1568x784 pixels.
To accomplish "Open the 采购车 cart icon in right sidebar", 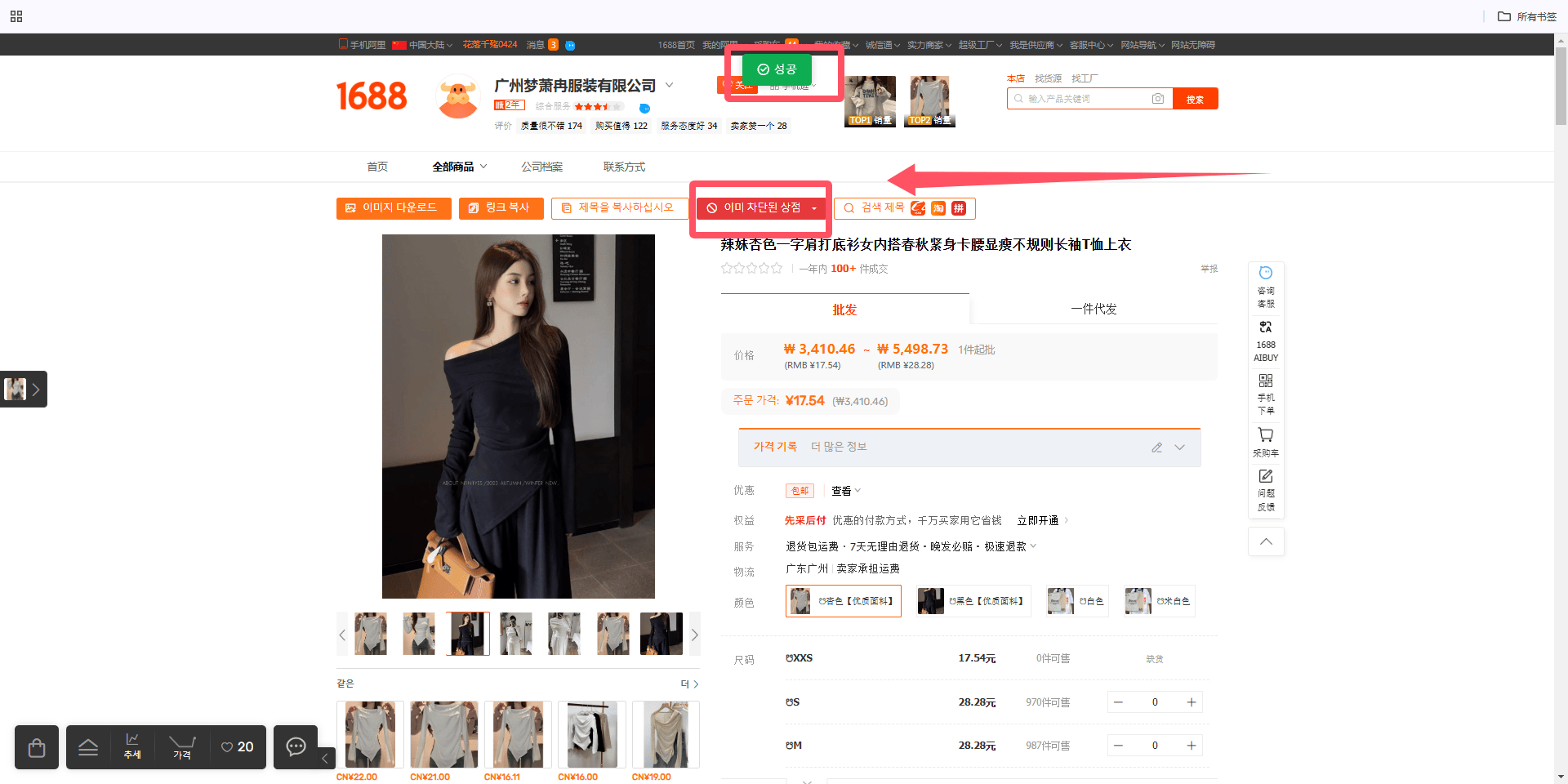I will (x=1266, y=442).
